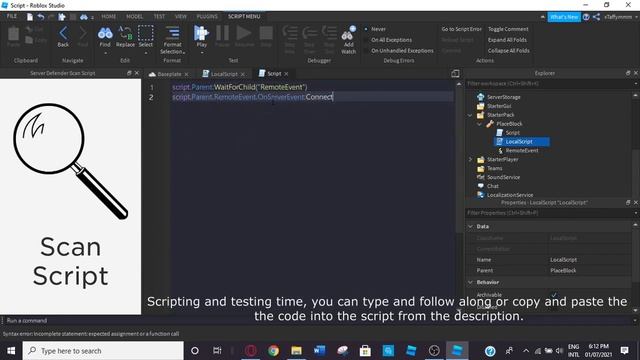640x360 pixels.
Task: Click the script view toggle icon above editor
Action: click(x=455, y=73)
